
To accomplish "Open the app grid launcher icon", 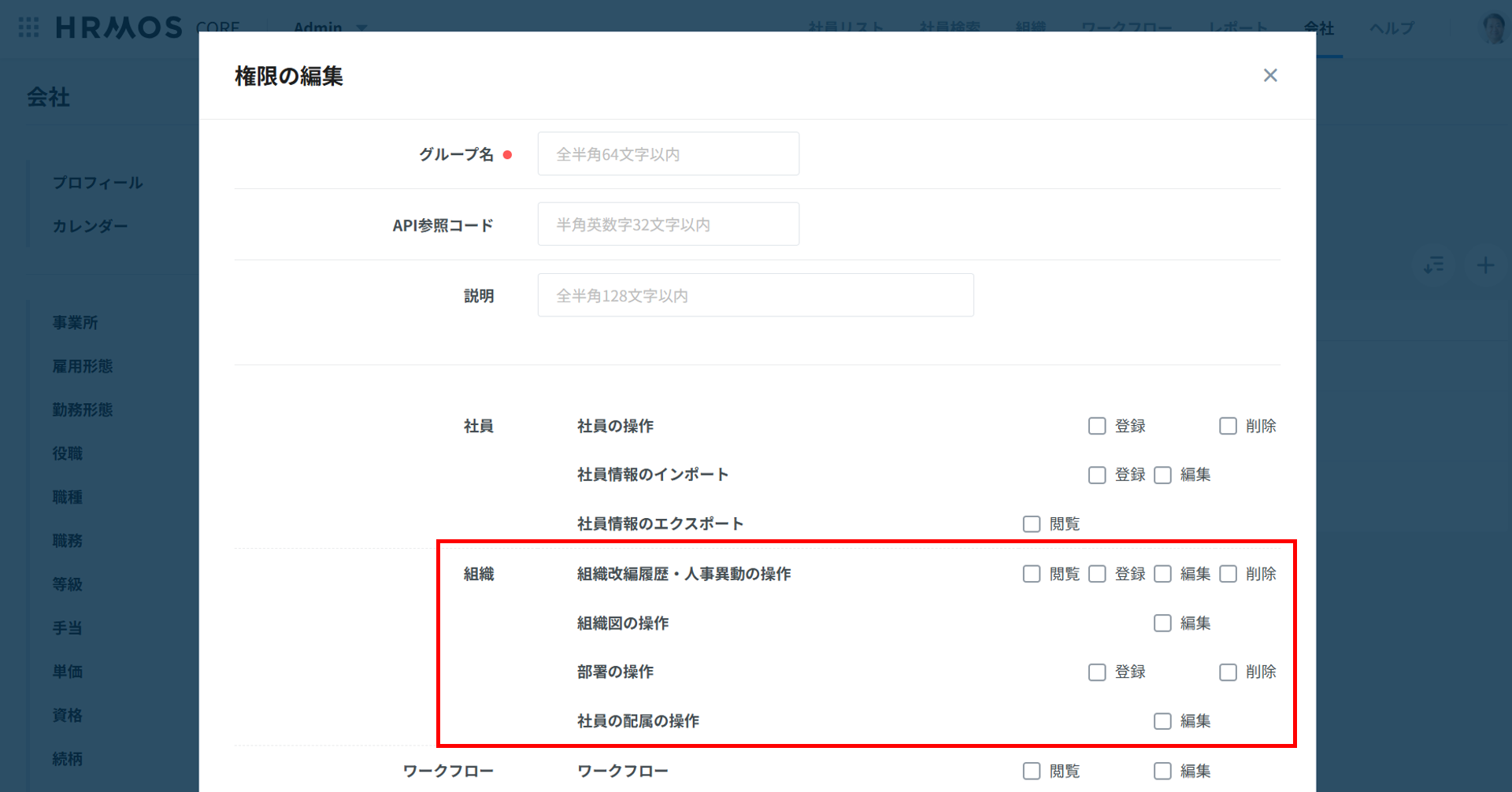I will click(28, 28).
